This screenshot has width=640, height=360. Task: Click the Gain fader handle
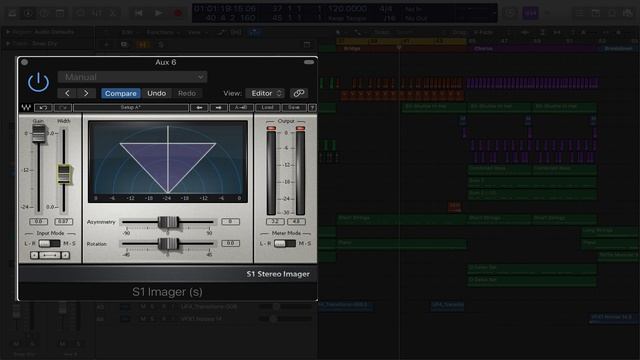(39, 133)
